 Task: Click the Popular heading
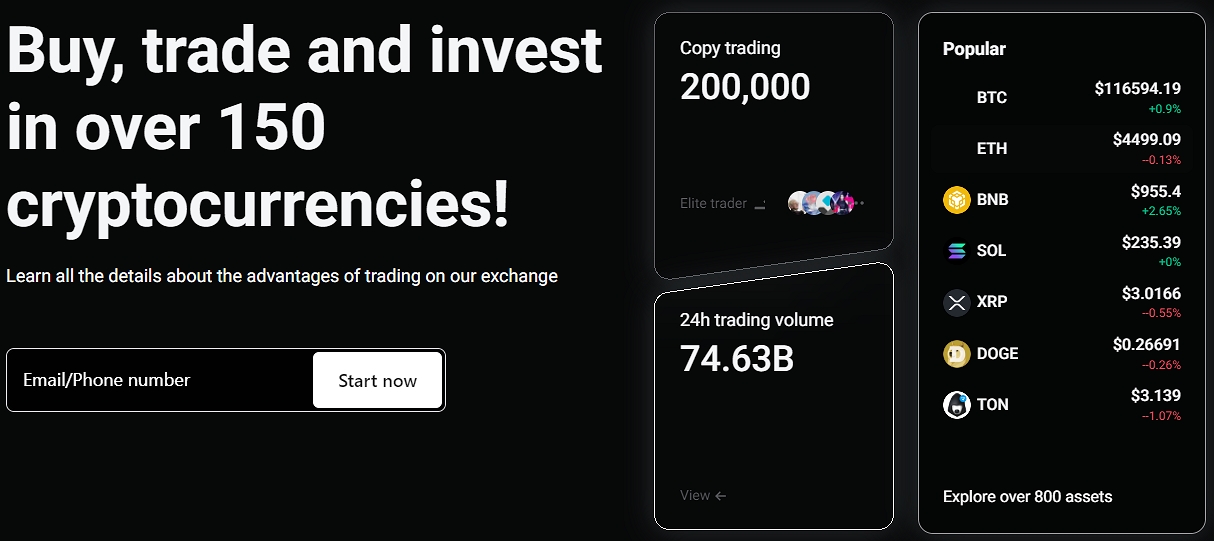point(974,49)
